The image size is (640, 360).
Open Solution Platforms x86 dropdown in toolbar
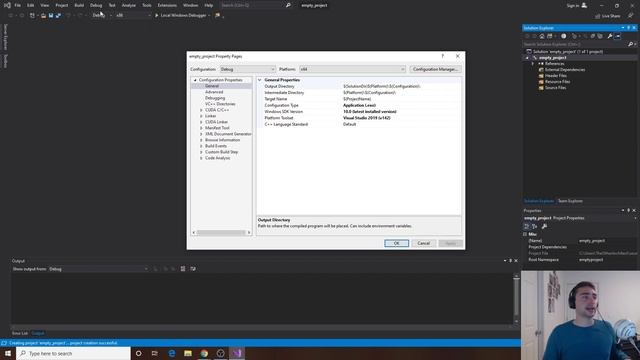133,16
